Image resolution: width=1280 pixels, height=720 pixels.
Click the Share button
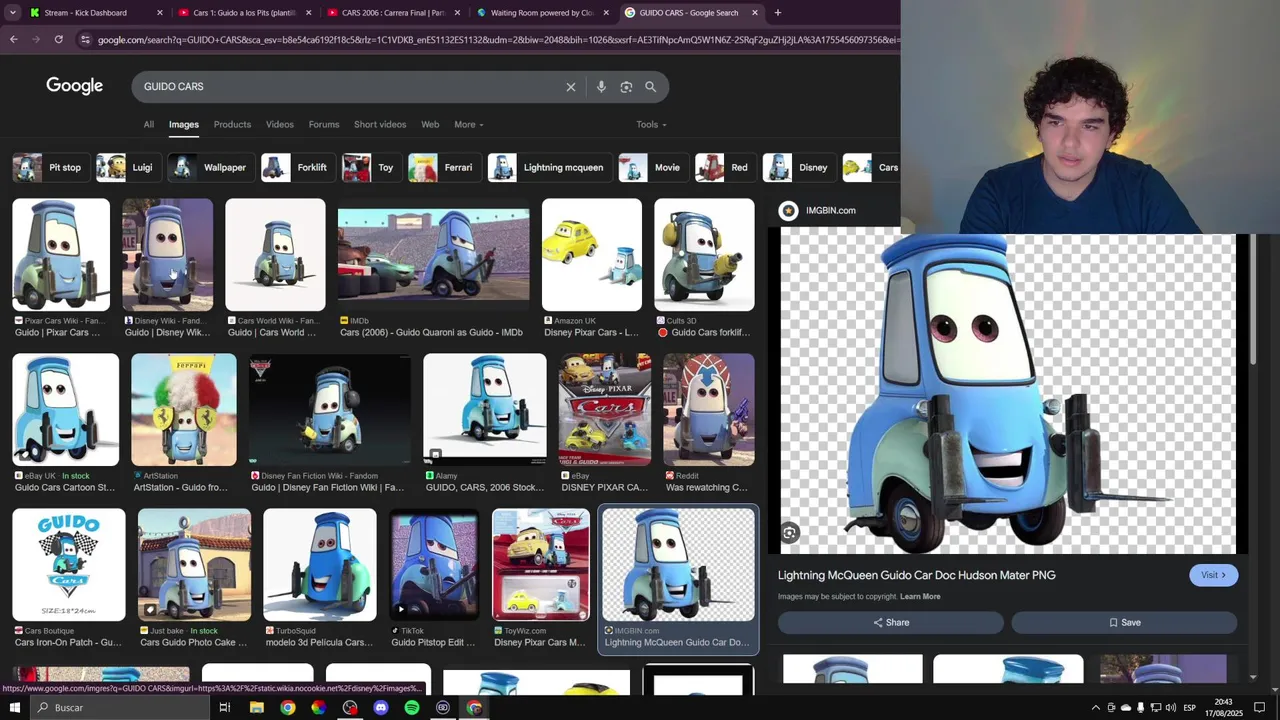point(890,623)
